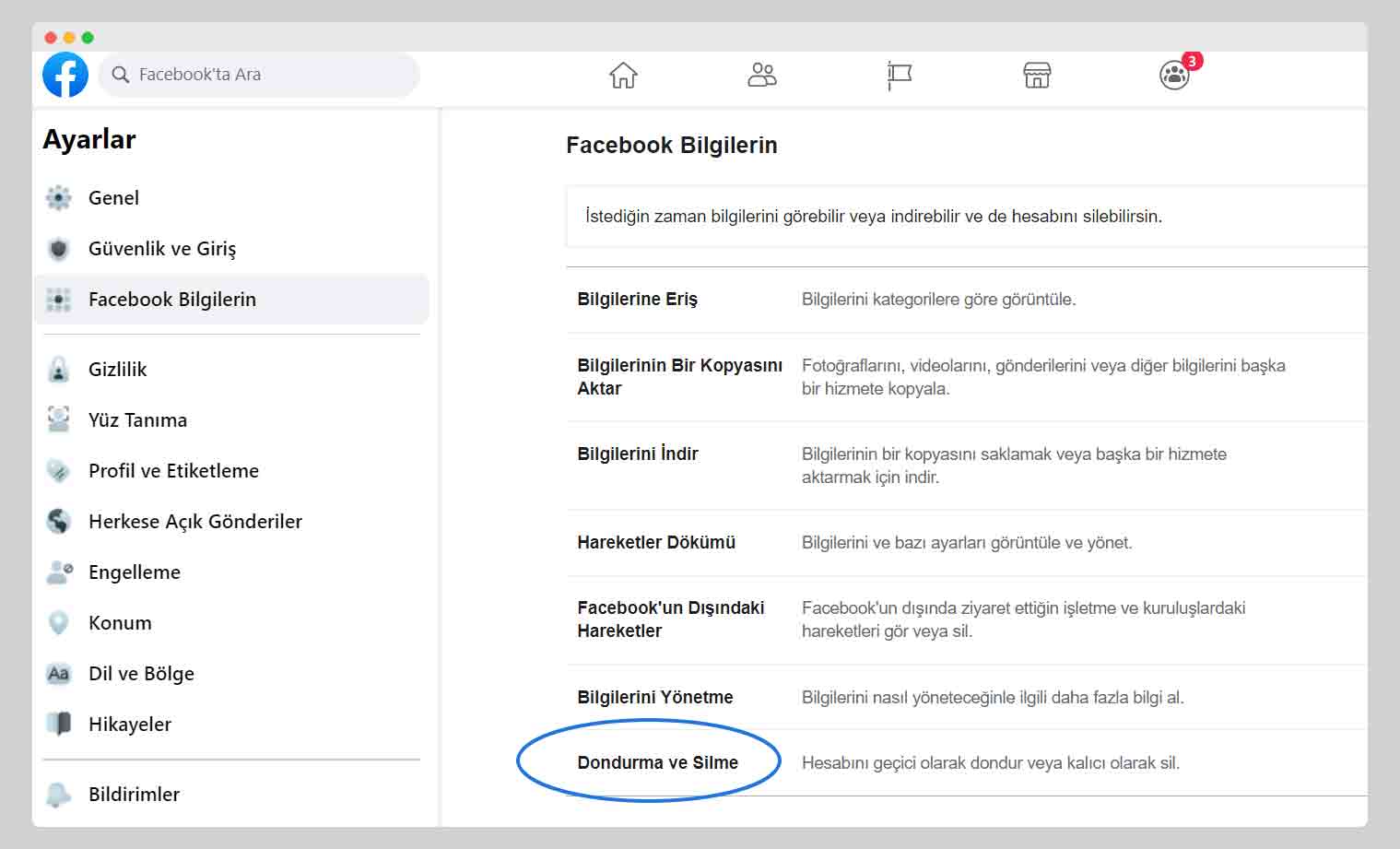
Task: Click the Yüz Tanıma face icon
Action: point(58,420)
